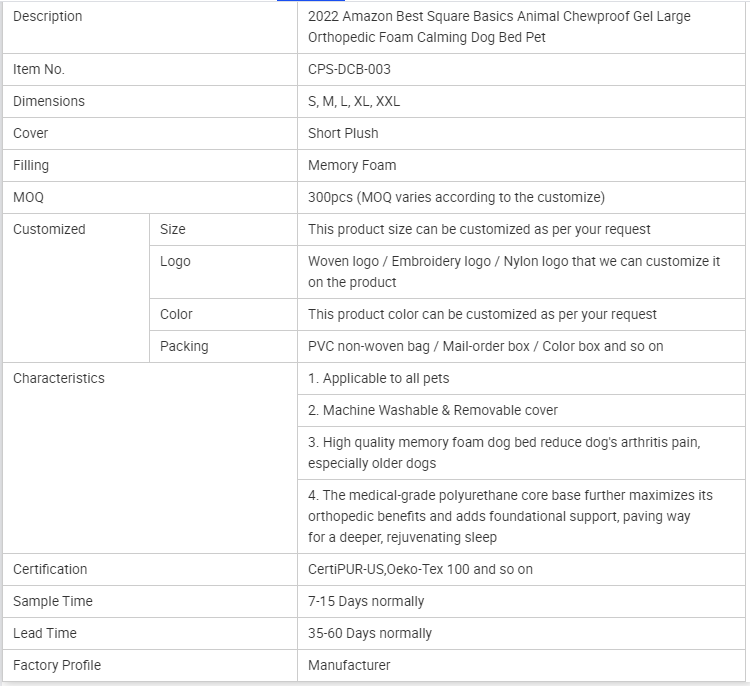Select the Size sub-label cell
750x686 pixels.
coord(173,230)
